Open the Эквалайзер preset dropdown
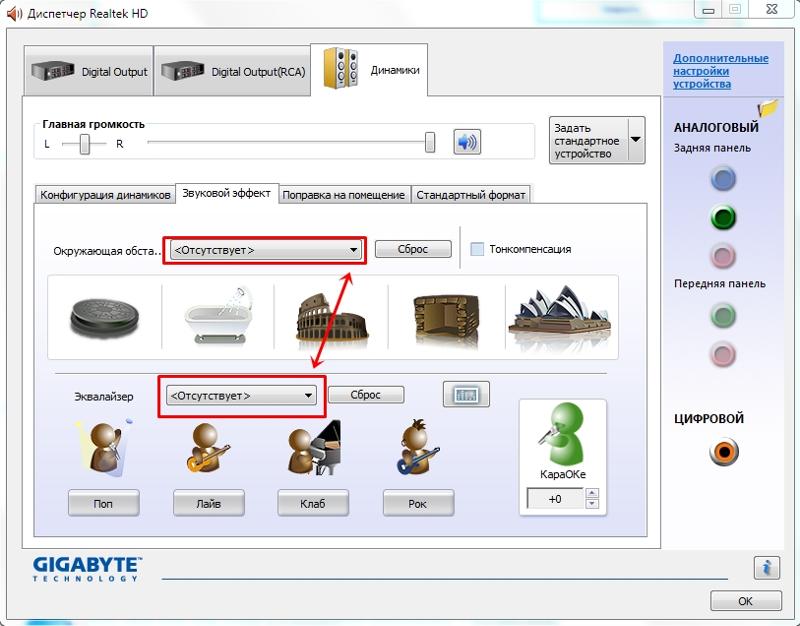Screen dimensions: 800x626 pyautogui.click(x=241, y=396)
